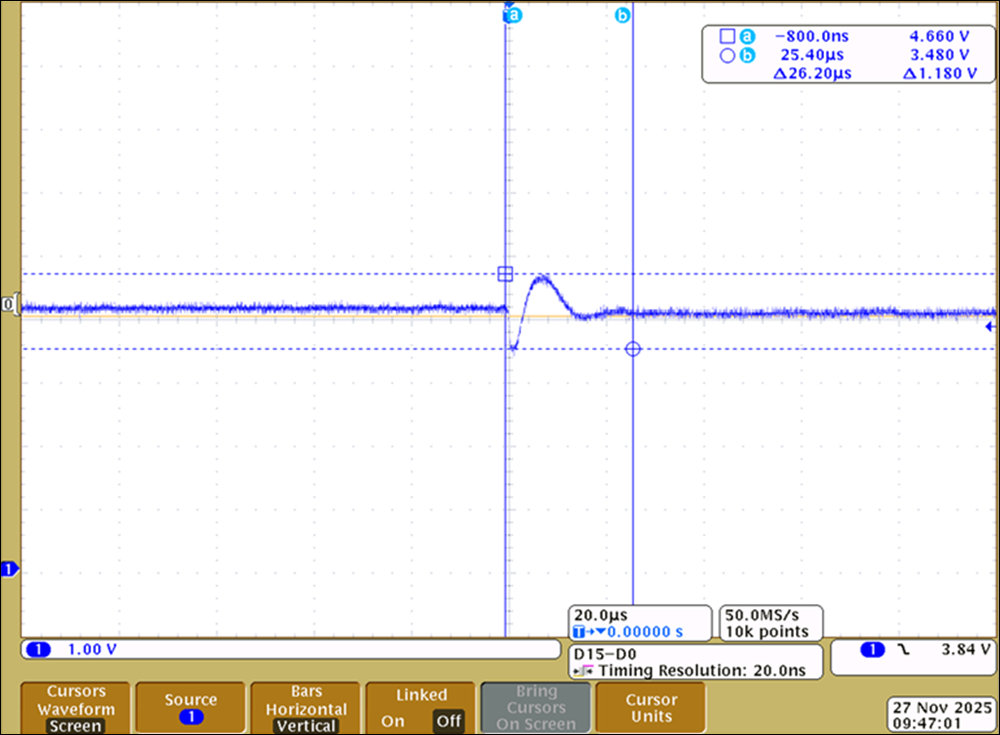Toggle Bars between Horizontal and Vertical
This screenshot has width=1000, height=735.
306,708
